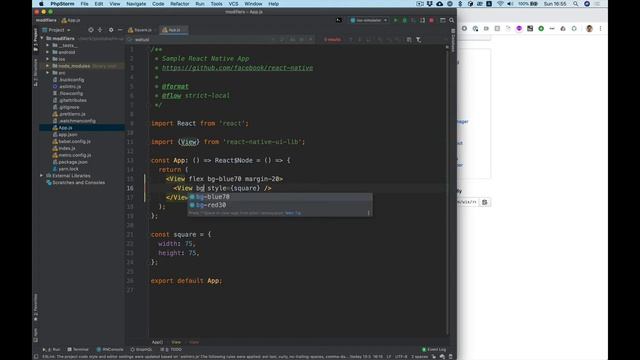Open the Run tool window button
Image resolution: width=640 pixels, height=360 pixels.
tap(51, 349)
